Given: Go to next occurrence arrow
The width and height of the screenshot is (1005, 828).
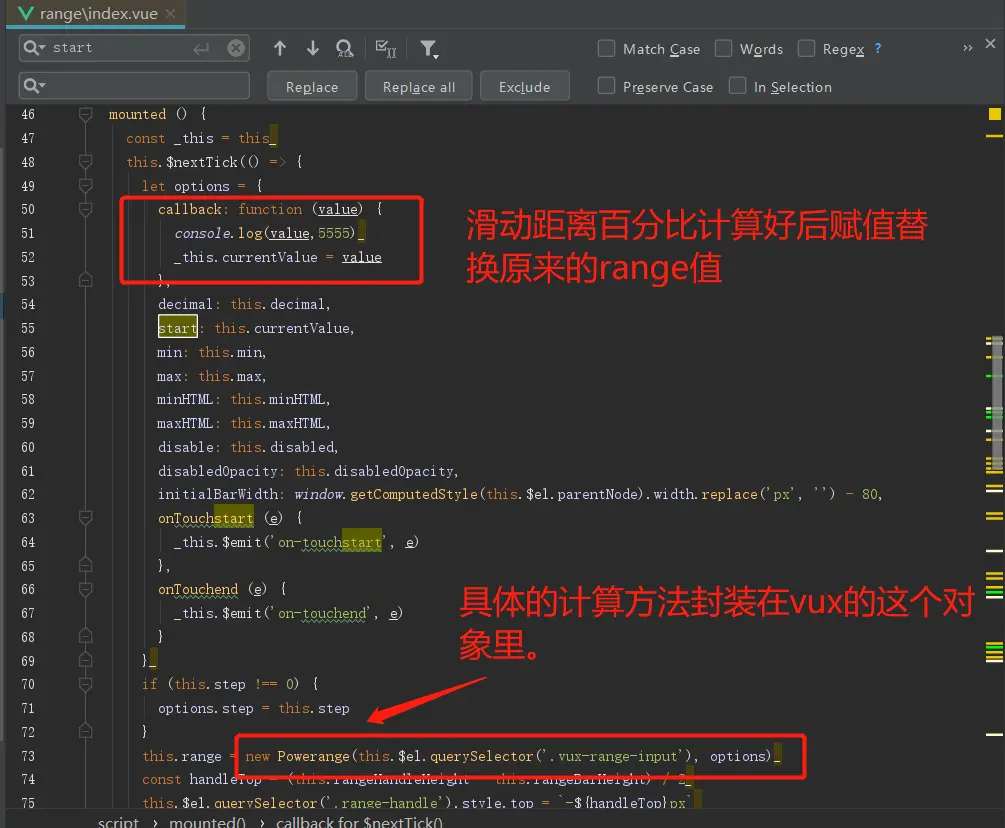Looking at the screenshot, I should (313, 48).
